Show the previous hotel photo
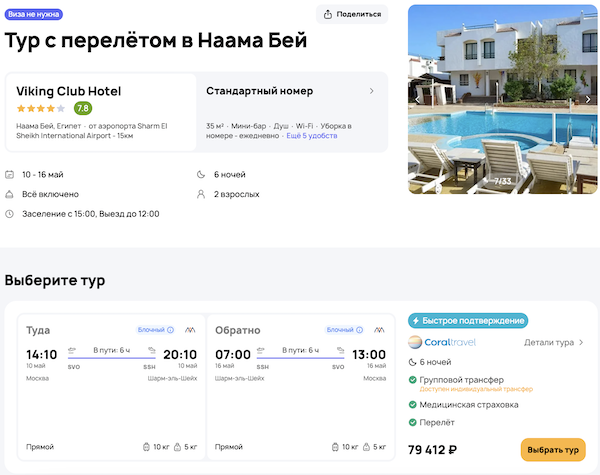Screen dimensions: 600x475 (x=417, y=99)
